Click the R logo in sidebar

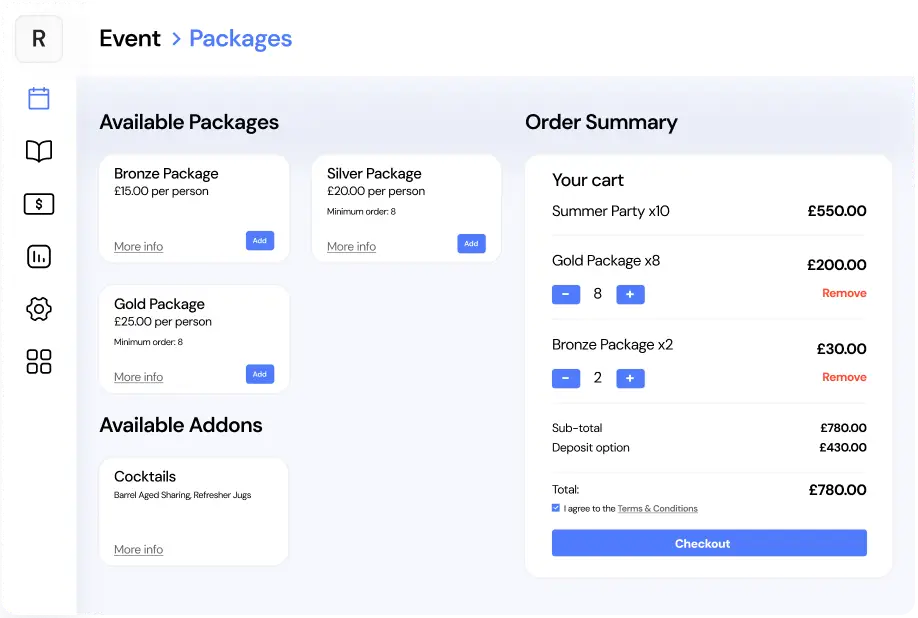point(39,39)
